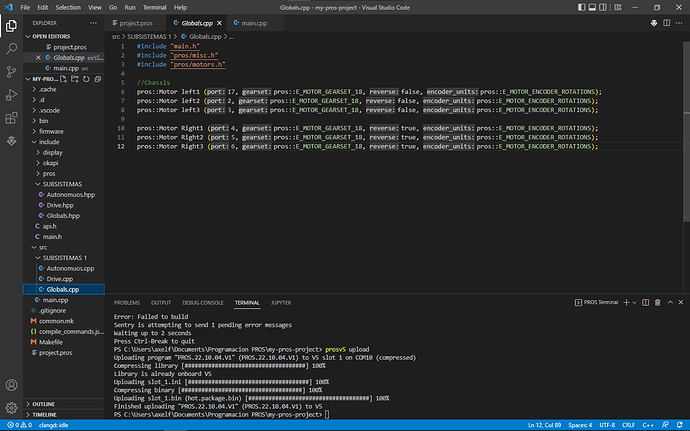The image size is (690, 431).
Task: Expand the .vscode folder
Action: click(x=49, y=111)
